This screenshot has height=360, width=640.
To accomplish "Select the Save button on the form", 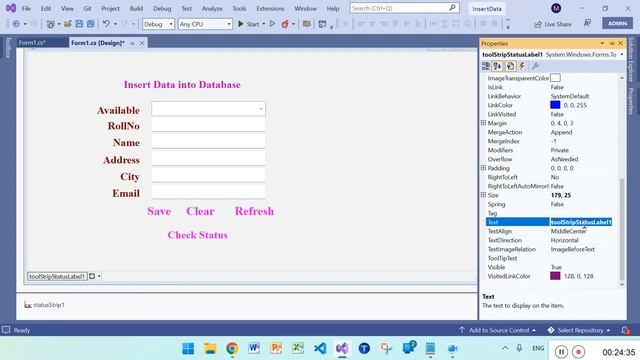I will click(x=159, y=211).
